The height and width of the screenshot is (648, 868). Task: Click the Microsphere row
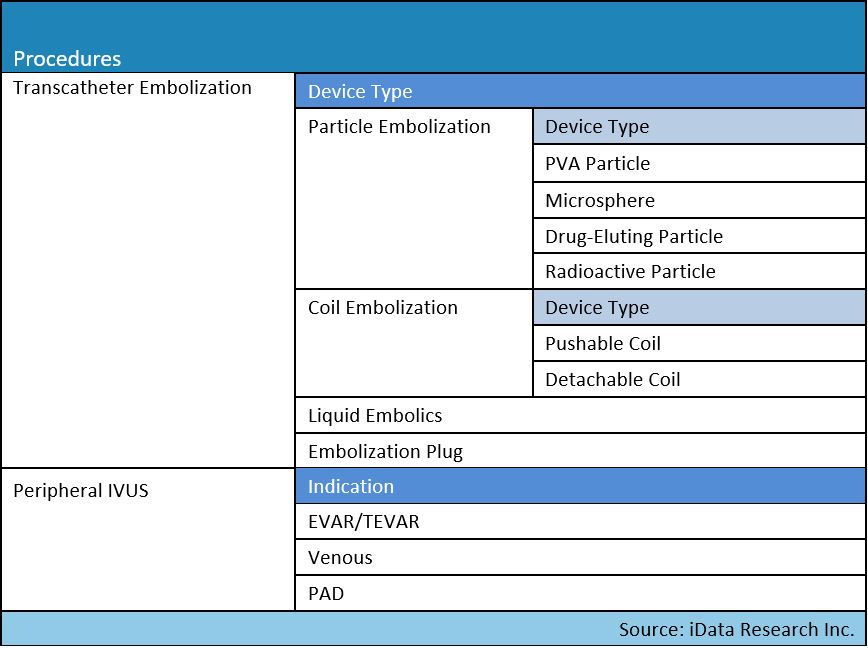point(699,200)
